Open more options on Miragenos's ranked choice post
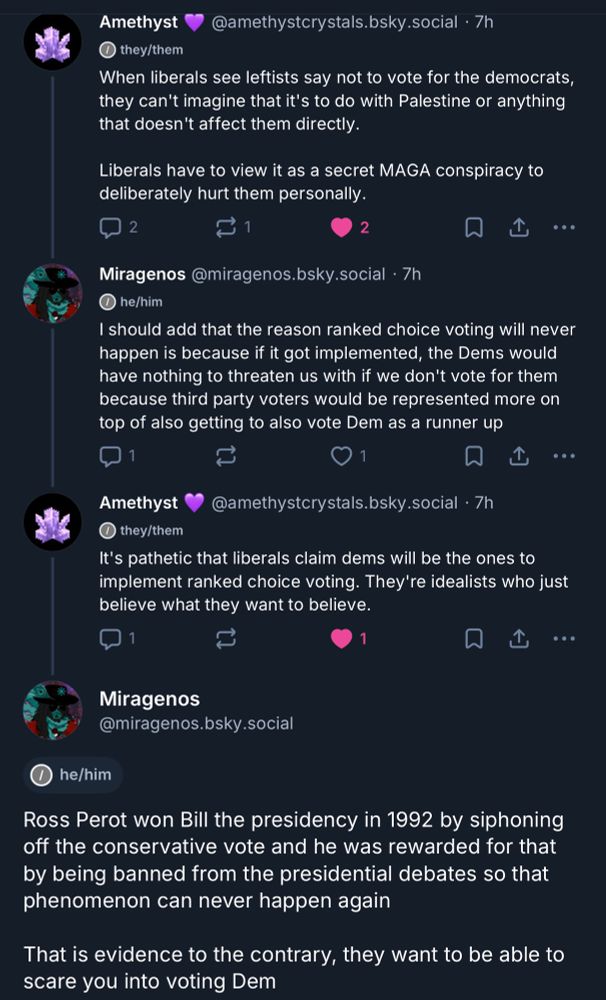The height and width of the screenshot is (1000, 606). (x=564, y=456)
